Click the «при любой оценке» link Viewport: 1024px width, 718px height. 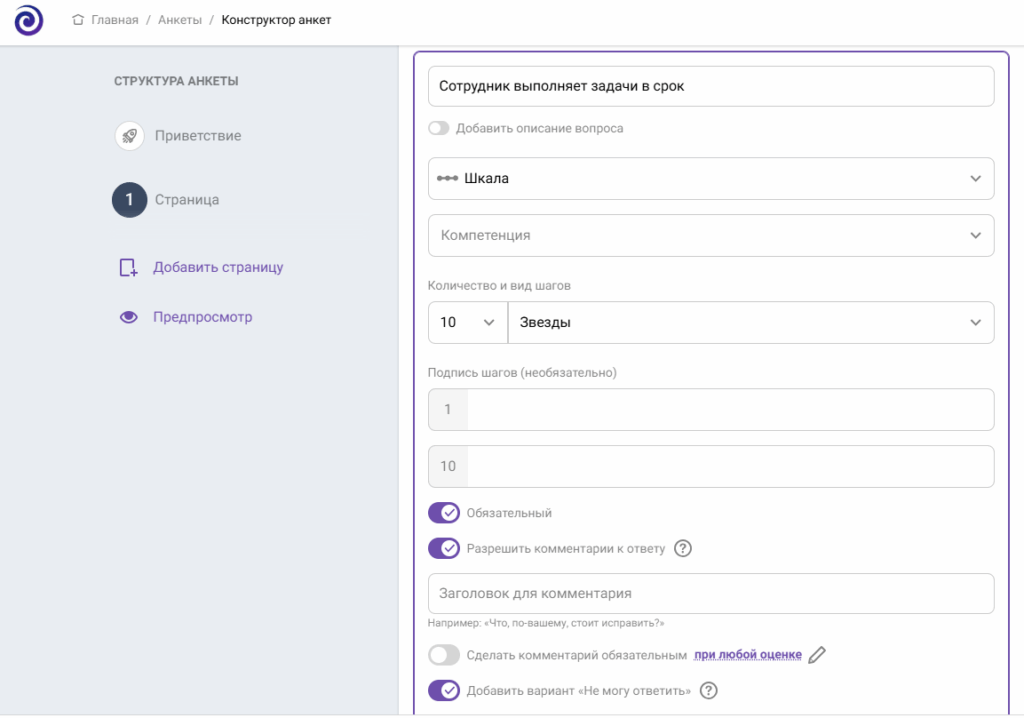coord(748,655)
